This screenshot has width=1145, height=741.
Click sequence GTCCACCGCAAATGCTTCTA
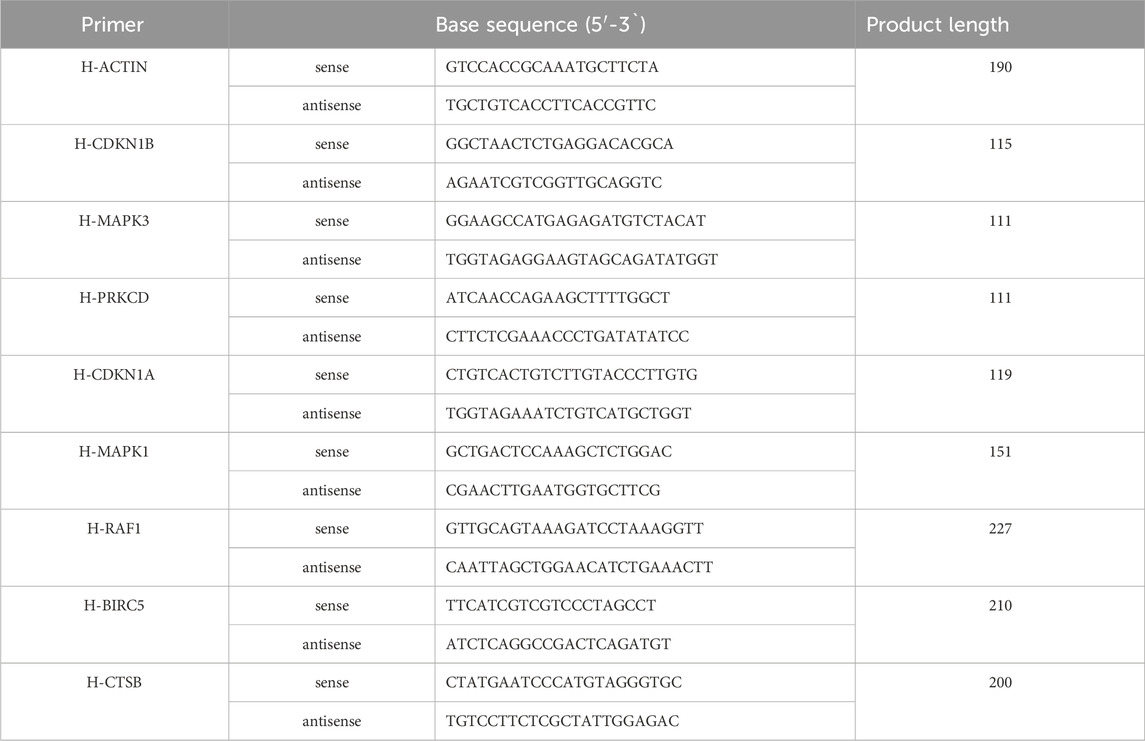552,67
